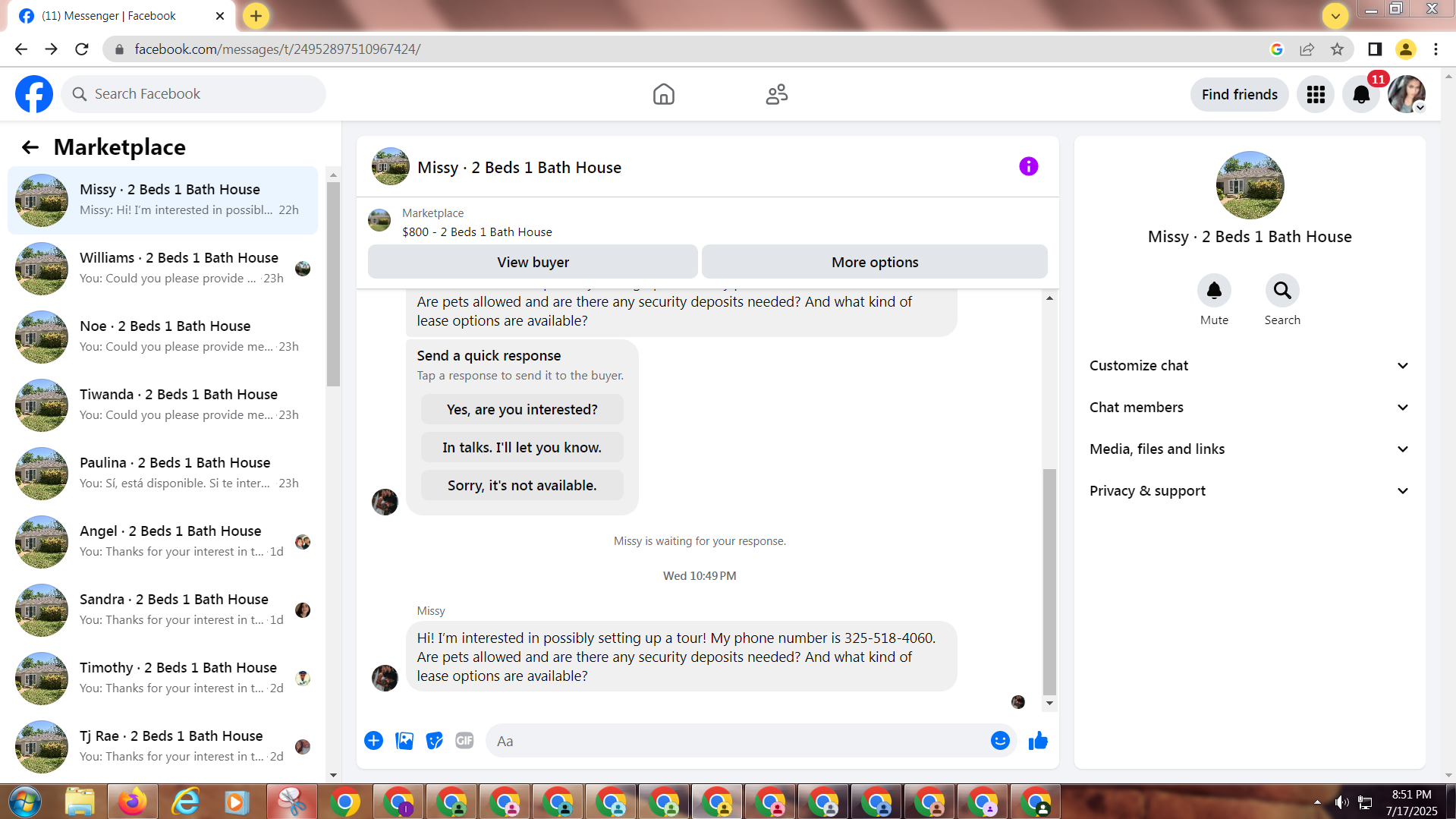Go to the Home feed icon
This screenshot has width=1456, height=819.
664,94
